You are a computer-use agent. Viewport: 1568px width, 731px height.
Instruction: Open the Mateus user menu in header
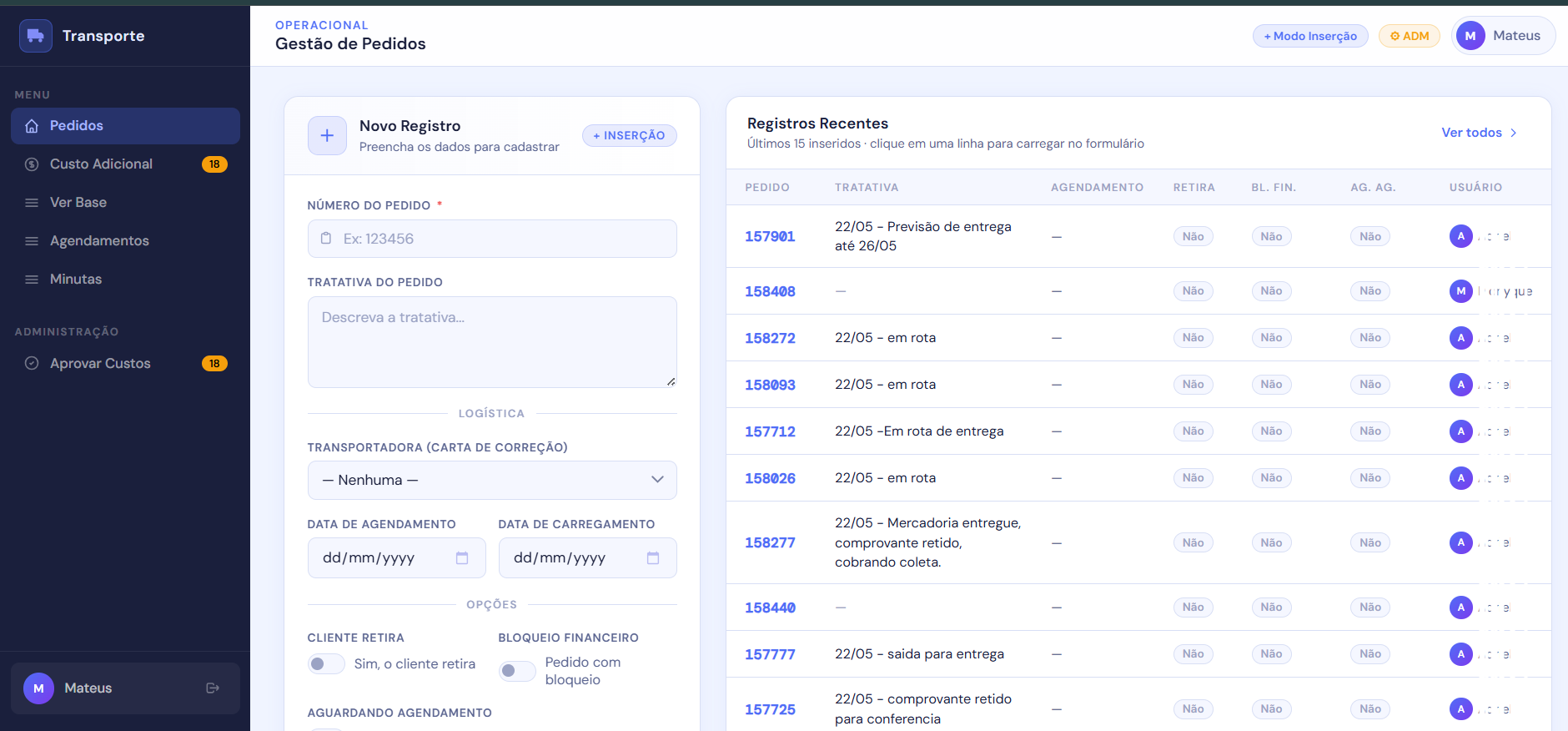pyautogui.click(x=1504, y=36)
